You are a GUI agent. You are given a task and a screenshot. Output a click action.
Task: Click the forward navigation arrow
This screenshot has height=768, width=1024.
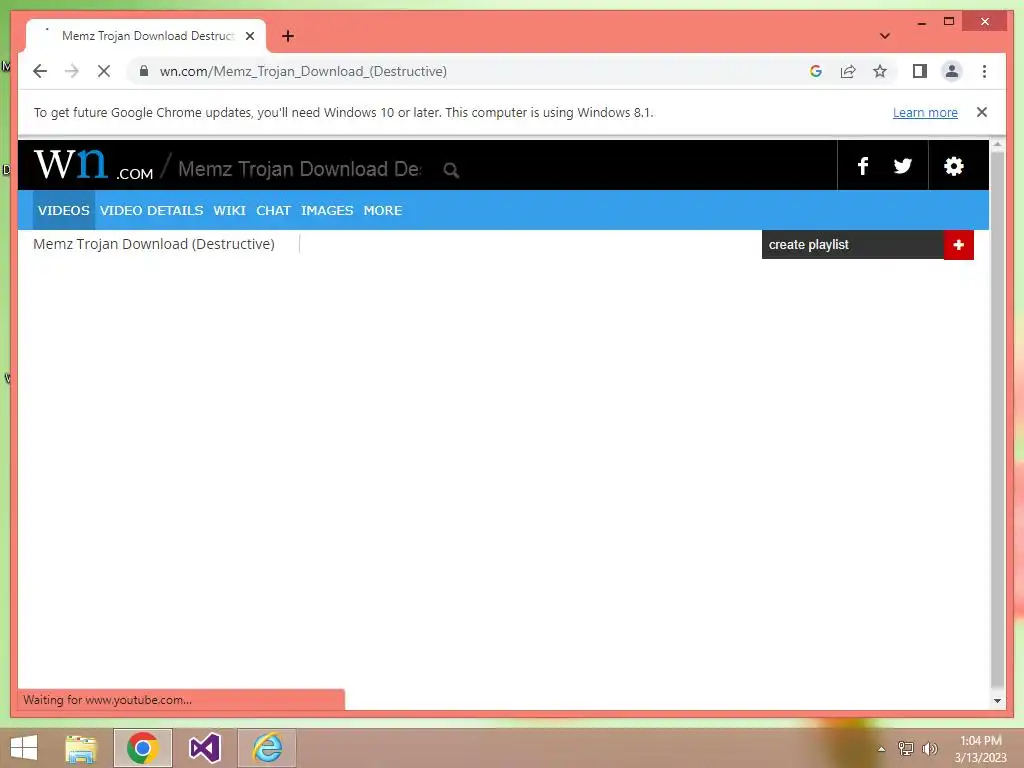pos(72,71)
